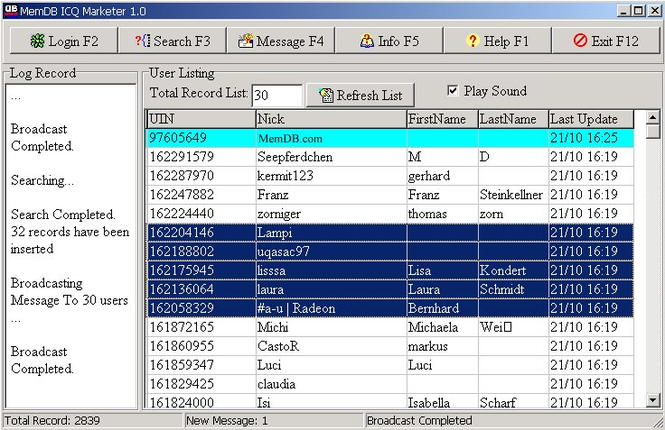The width and height of the screenshot is (665, 430).
Task: Select the zorniger row
Action: tap(390, 214)
